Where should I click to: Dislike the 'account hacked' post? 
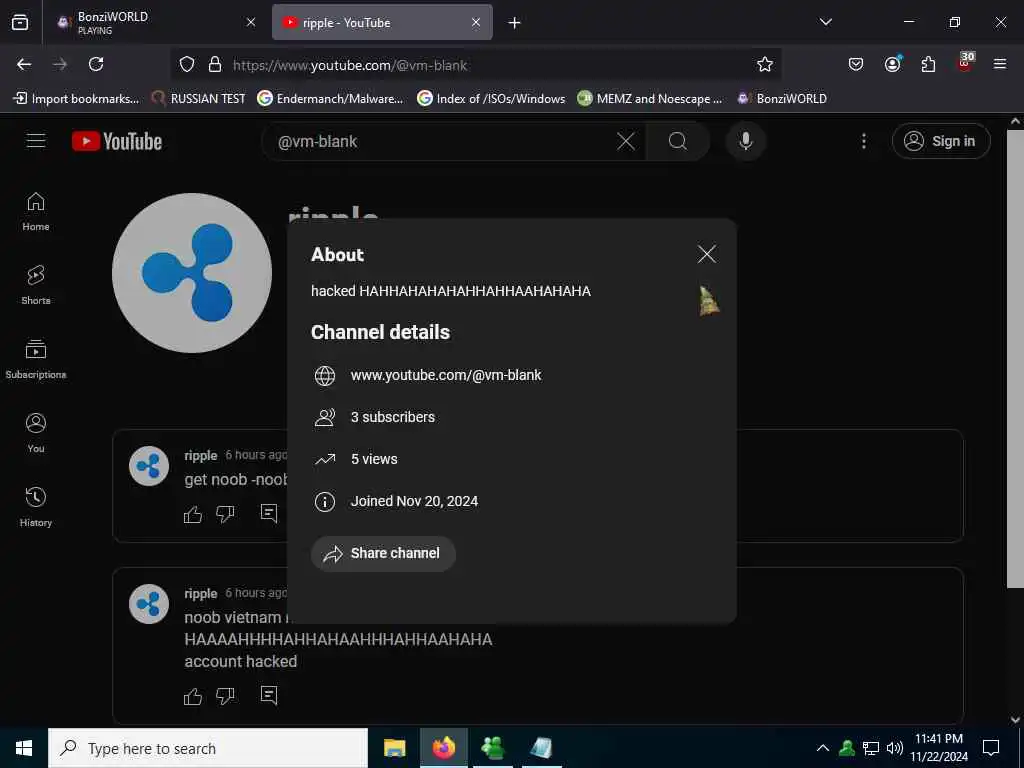tap(225, 697)
